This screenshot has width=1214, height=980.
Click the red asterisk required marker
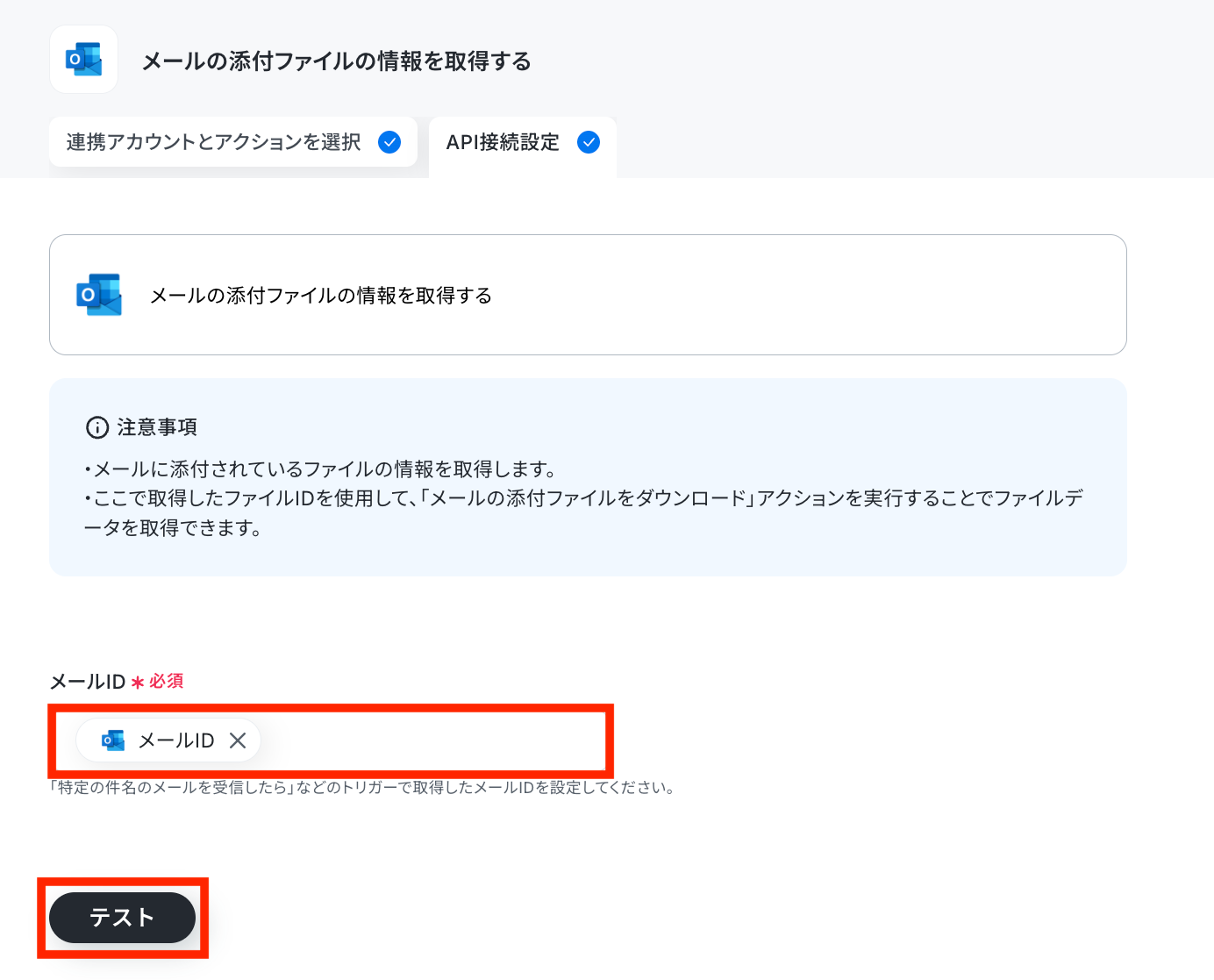point(138,682)
